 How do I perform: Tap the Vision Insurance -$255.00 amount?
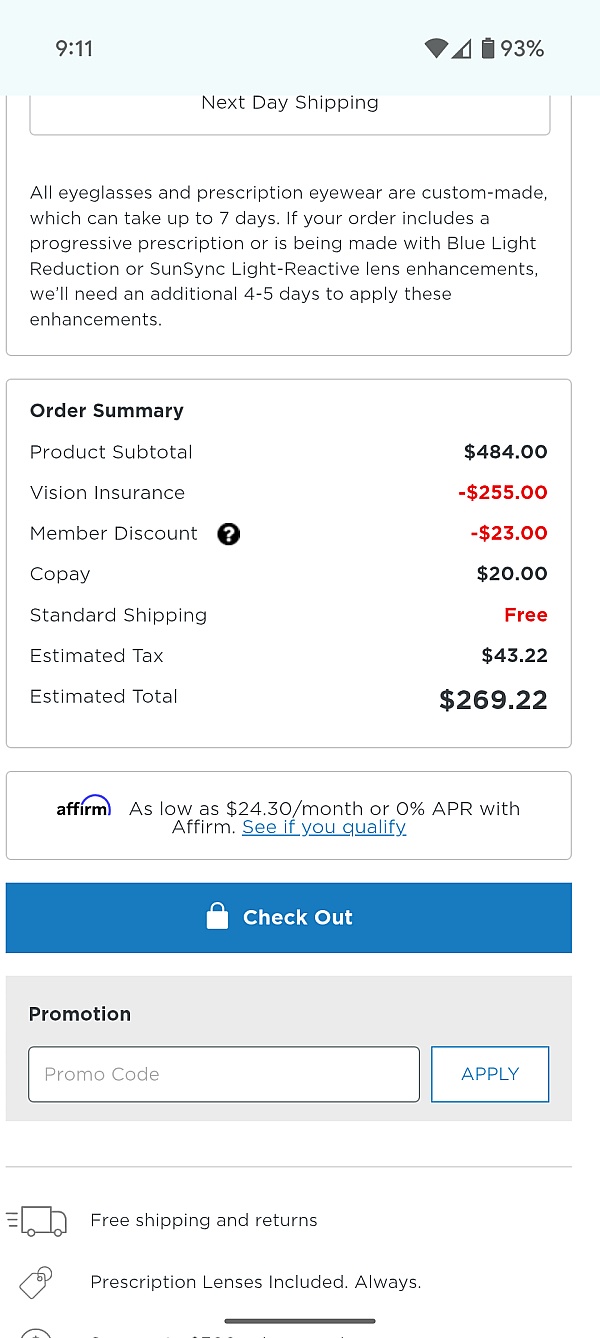[x=504, y=493]
